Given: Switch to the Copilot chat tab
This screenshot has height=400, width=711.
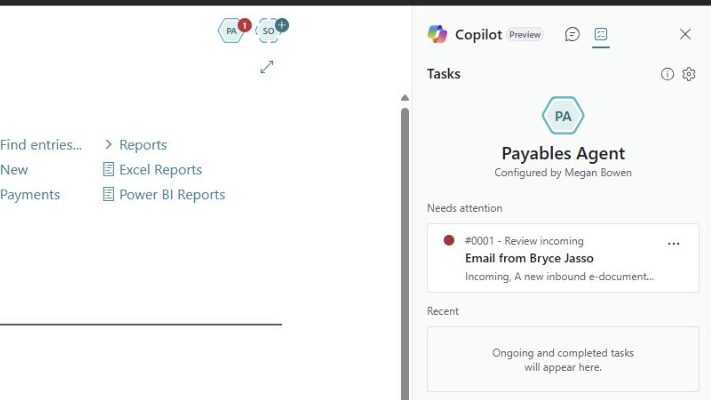Looking at the screenshot, I should 572,34.
